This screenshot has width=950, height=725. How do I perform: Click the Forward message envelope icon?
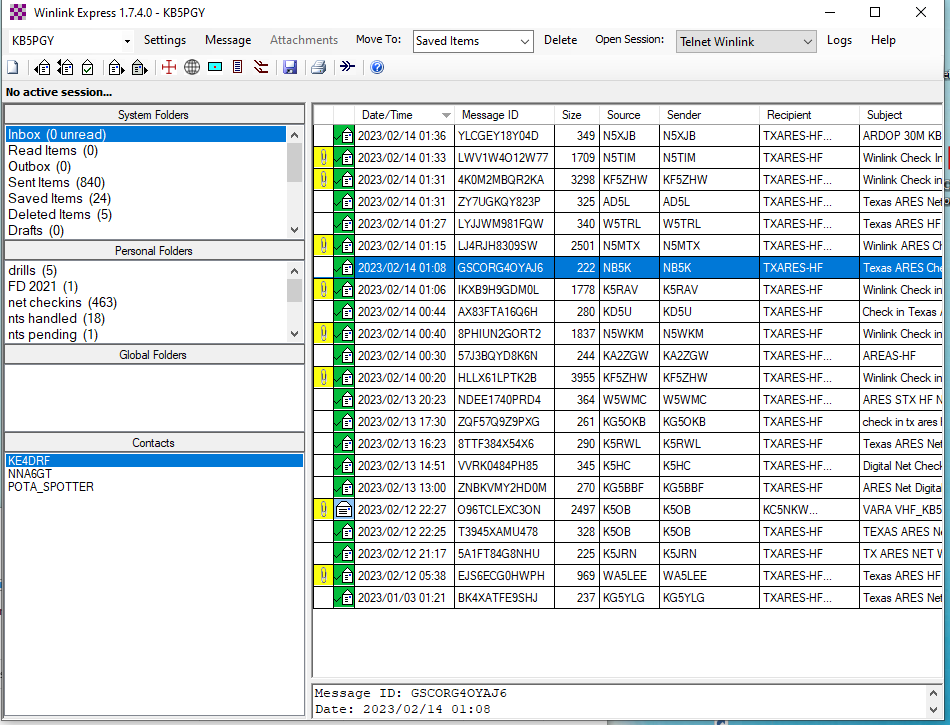[116, 67]
